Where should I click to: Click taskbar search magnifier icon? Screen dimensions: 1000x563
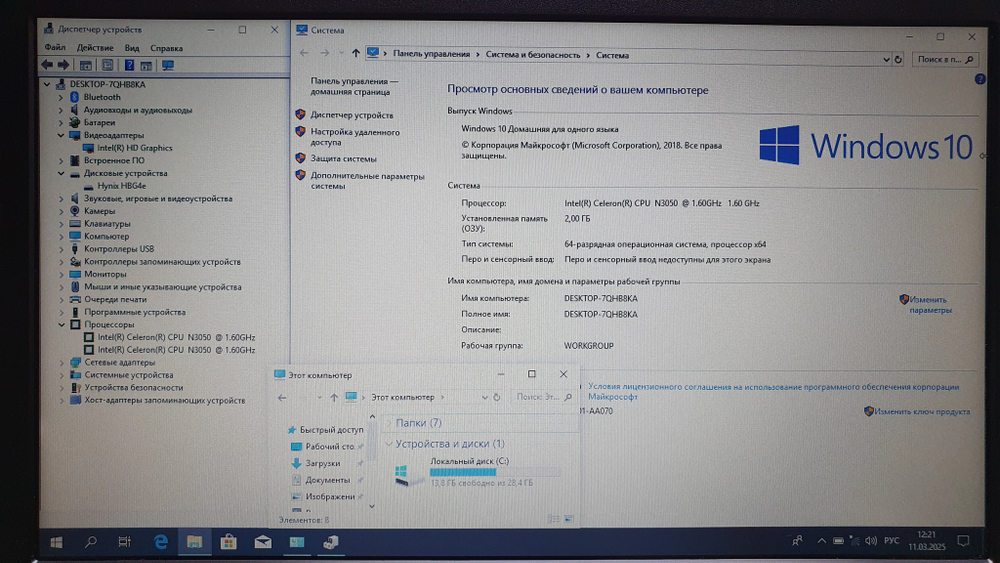click(91, 542)
